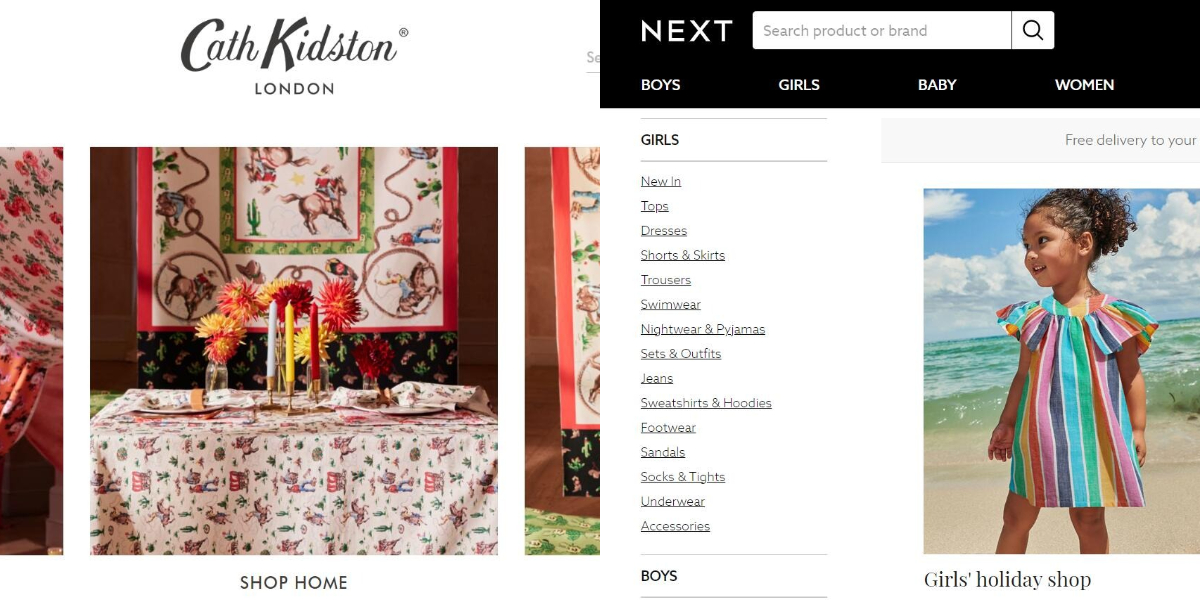This screenshot has width=1200, height=600.
Task: Open the cowboy tablecloth image
Action: (x=294, y=351)
